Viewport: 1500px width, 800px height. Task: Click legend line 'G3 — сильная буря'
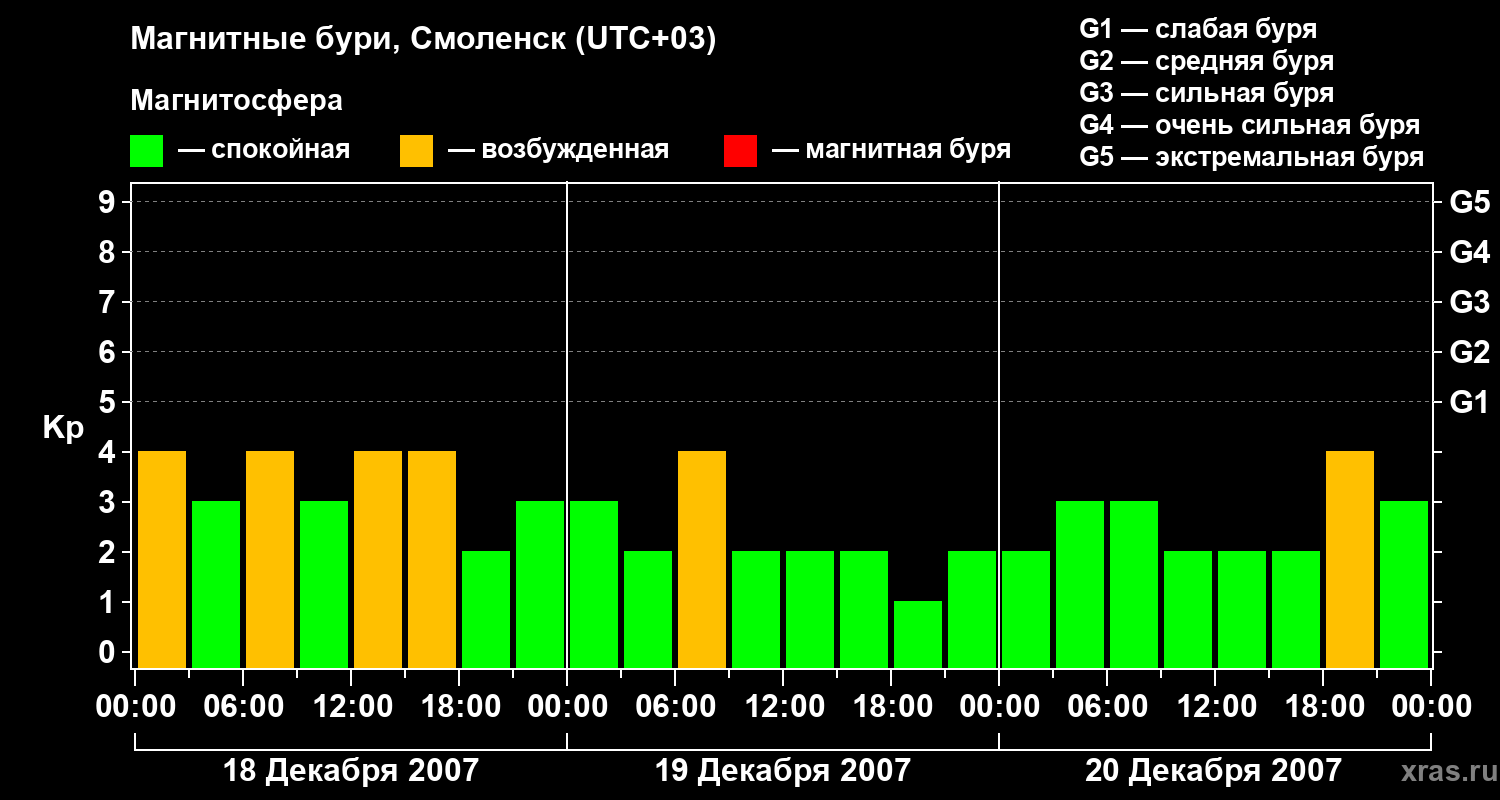coord(1207,93)
